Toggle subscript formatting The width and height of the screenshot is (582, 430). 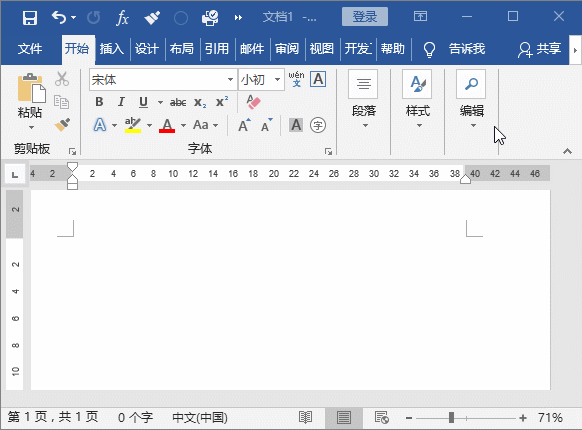(x=200, y=102)
